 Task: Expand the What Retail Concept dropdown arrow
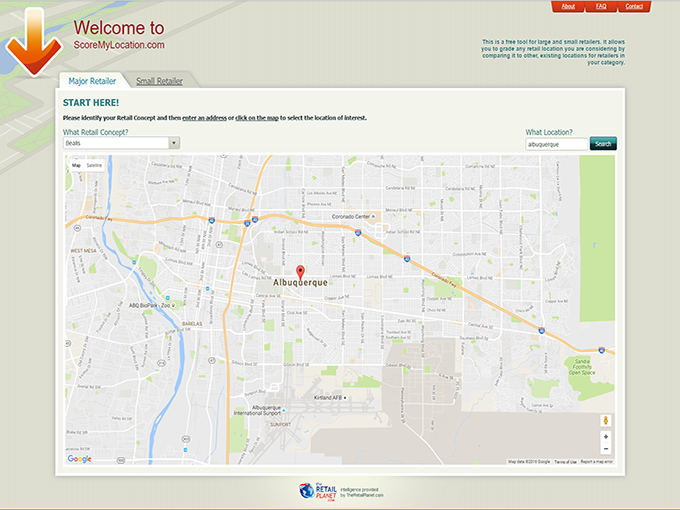tap(174, 143)
